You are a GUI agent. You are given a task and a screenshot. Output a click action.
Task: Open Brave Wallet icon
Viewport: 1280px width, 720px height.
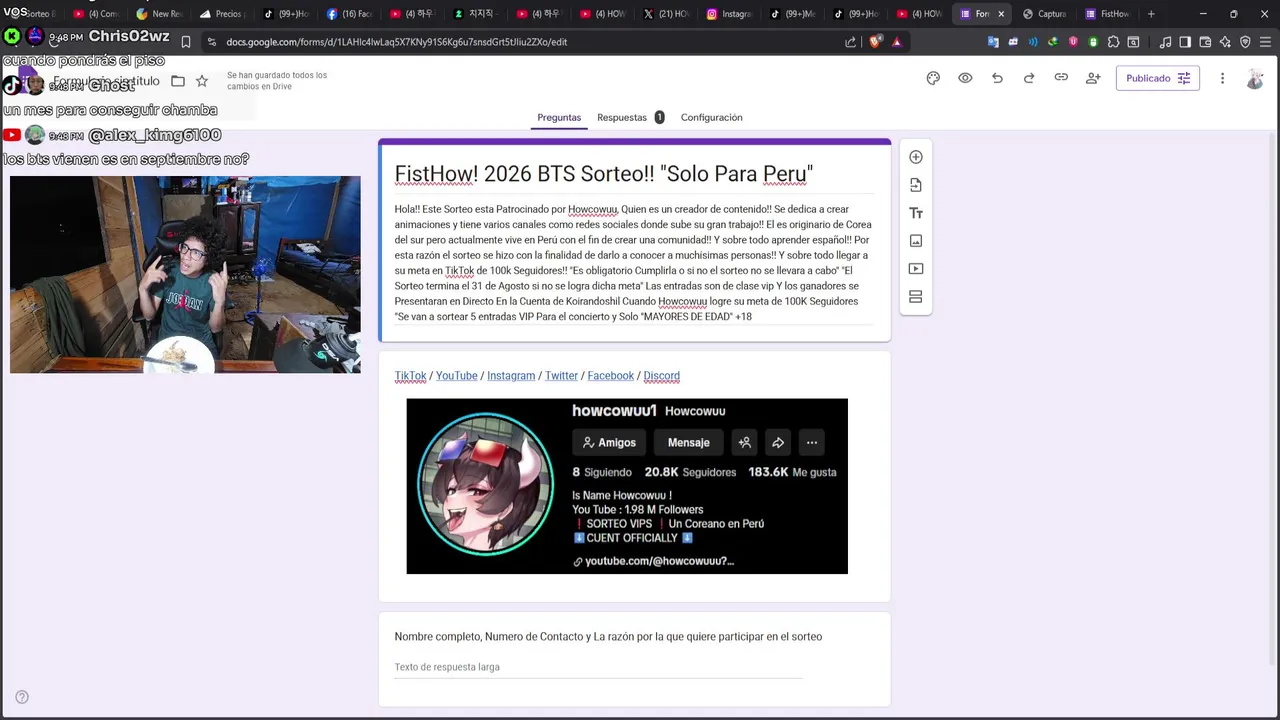pos(1205,42)
